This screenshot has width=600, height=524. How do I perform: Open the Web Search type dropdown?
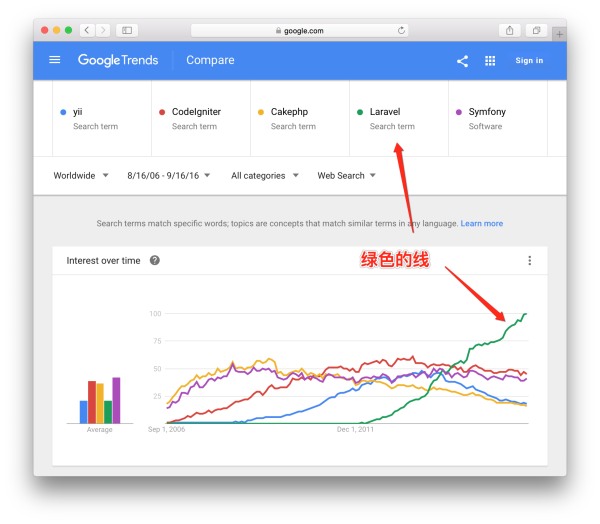click(346, 176)
